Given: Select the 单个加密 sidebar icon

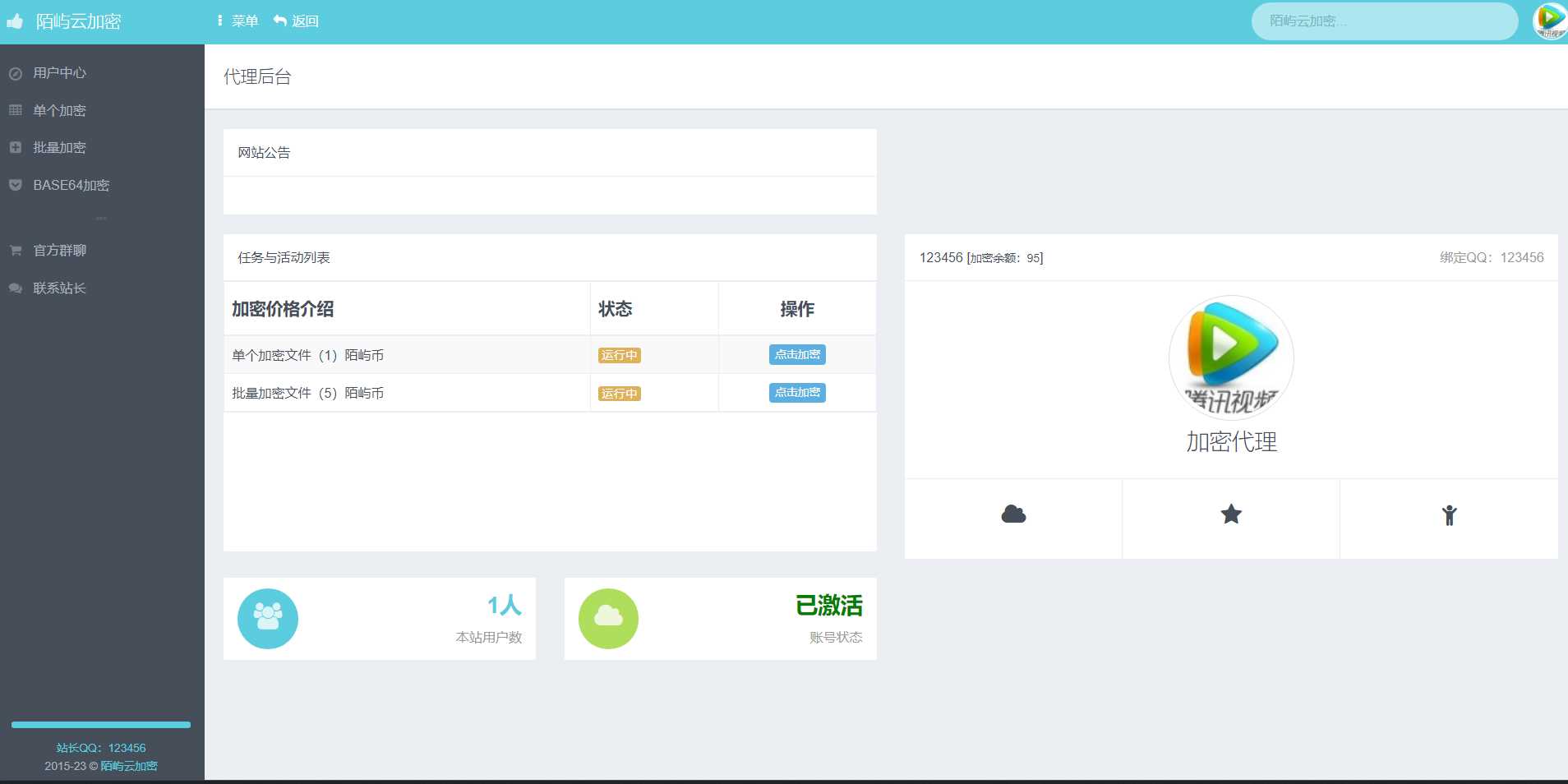Looking at the screenshot, I should tap(16, 110).
